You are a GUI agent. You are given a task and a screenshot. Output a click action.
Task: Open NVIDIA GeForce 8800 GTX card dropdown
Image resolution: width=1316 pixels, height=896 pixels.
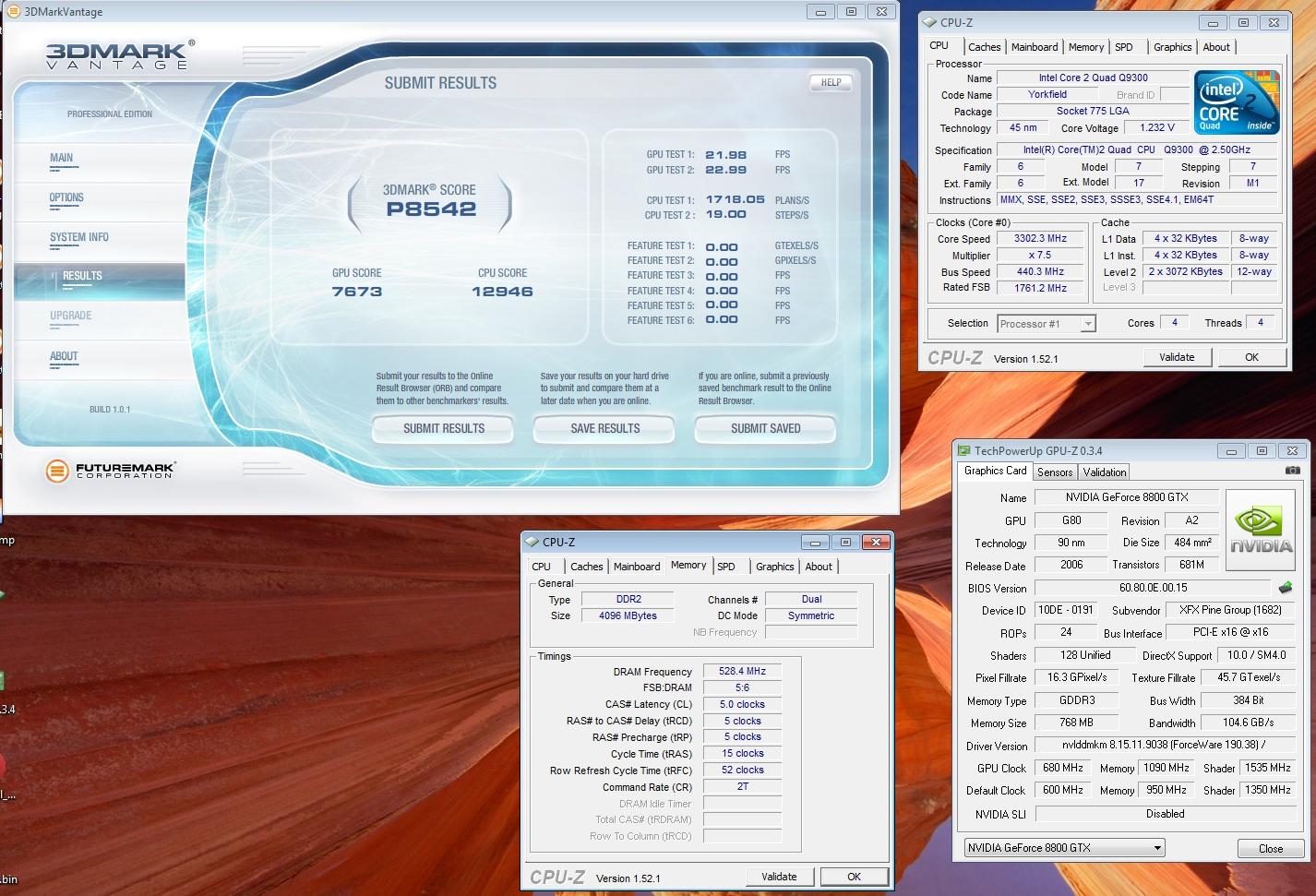(1065, 848)
